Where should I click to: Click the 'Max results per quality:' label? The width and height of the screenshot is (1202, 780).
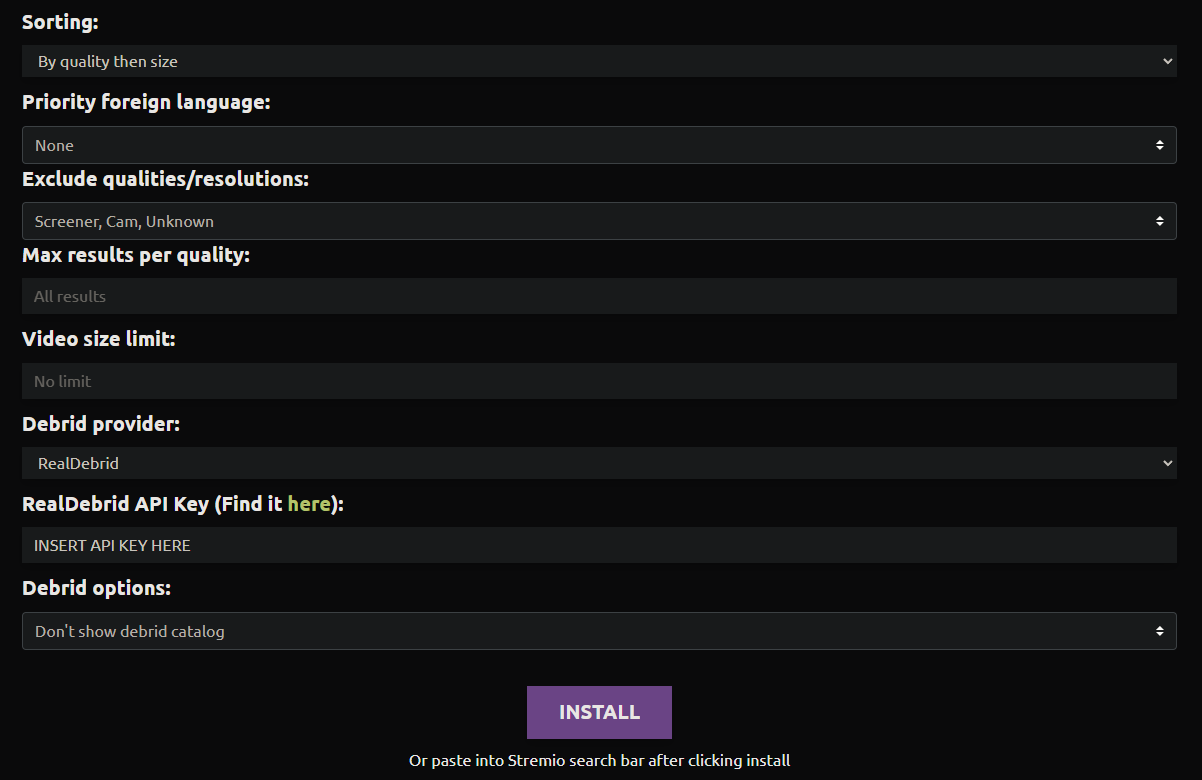pyautogui.click(x=136, y=255)
